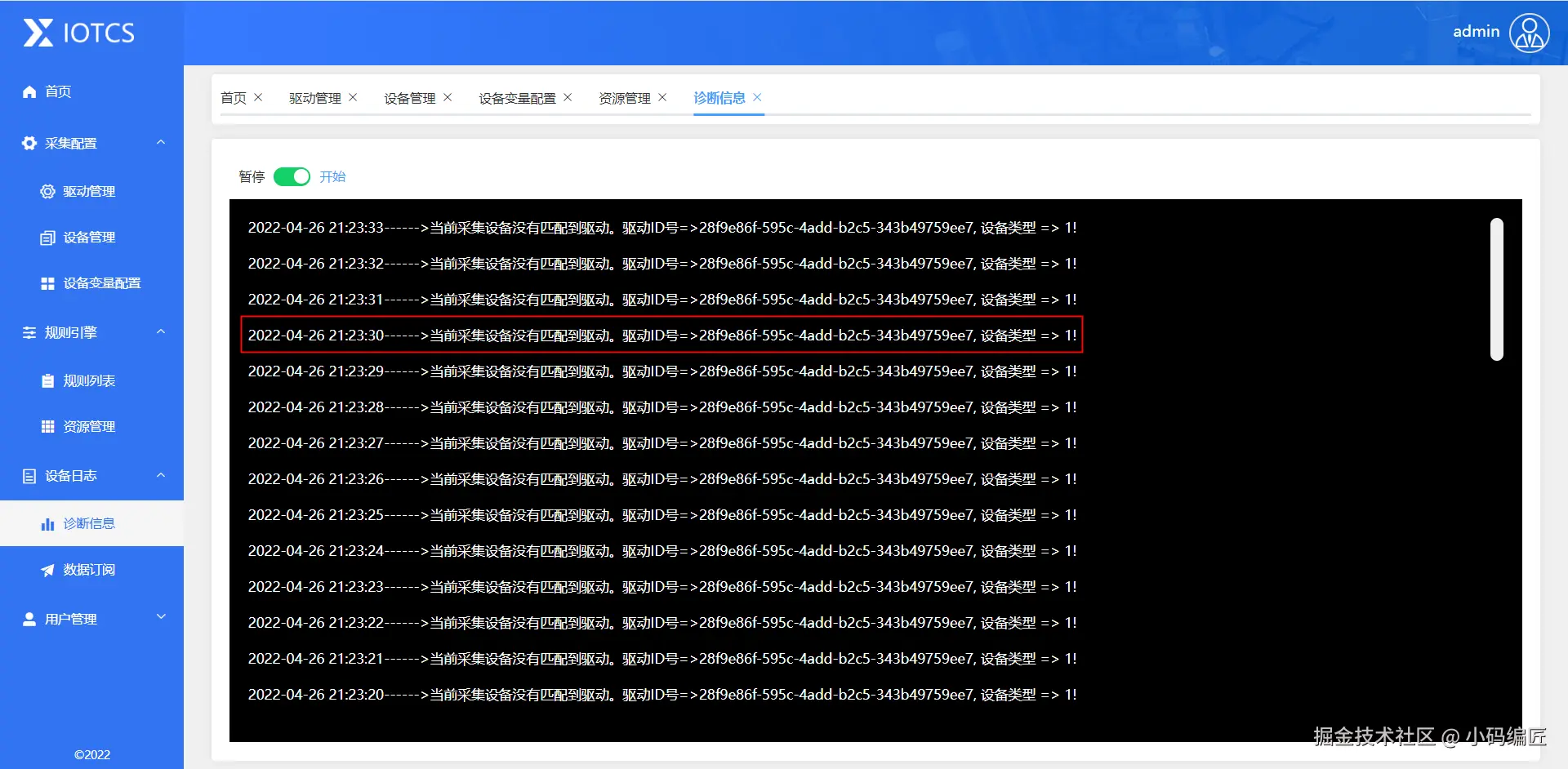
Task: Click the 设备变量配置 grid icon
Action: 48,283
